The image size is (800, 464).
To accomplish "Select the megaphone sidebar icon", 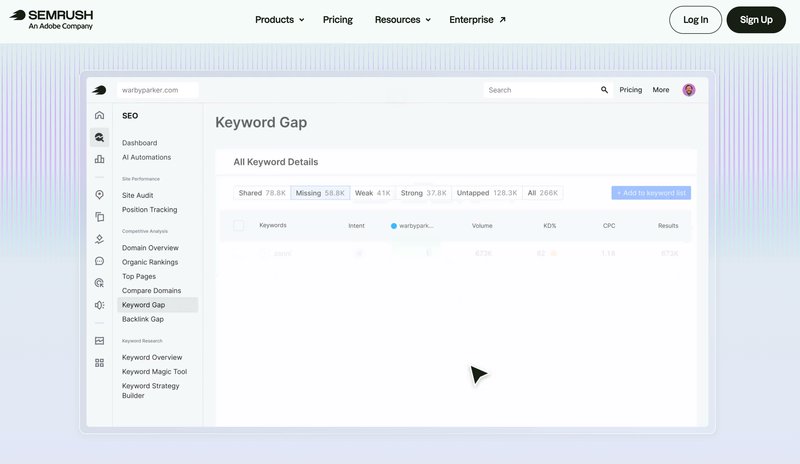I will pyautogui.click(x=99, y=305).
